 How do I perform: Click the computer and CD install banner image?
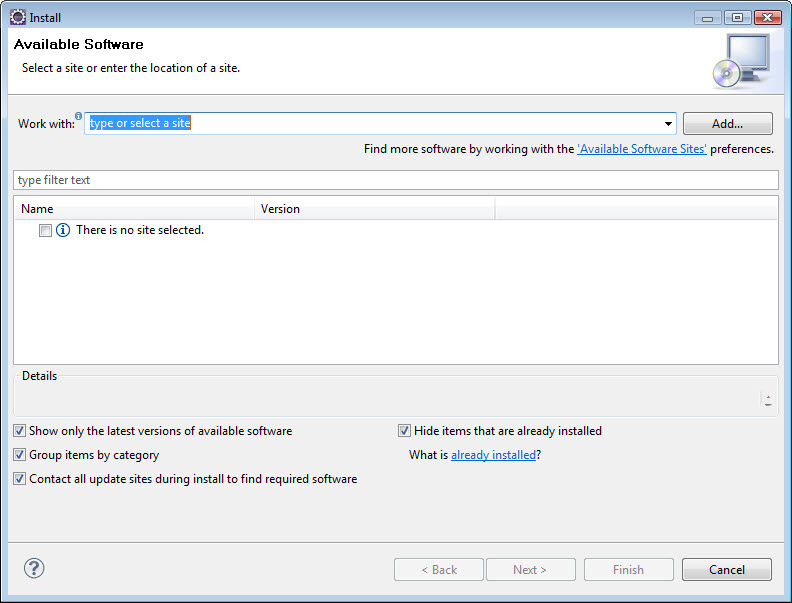point(741,61)
